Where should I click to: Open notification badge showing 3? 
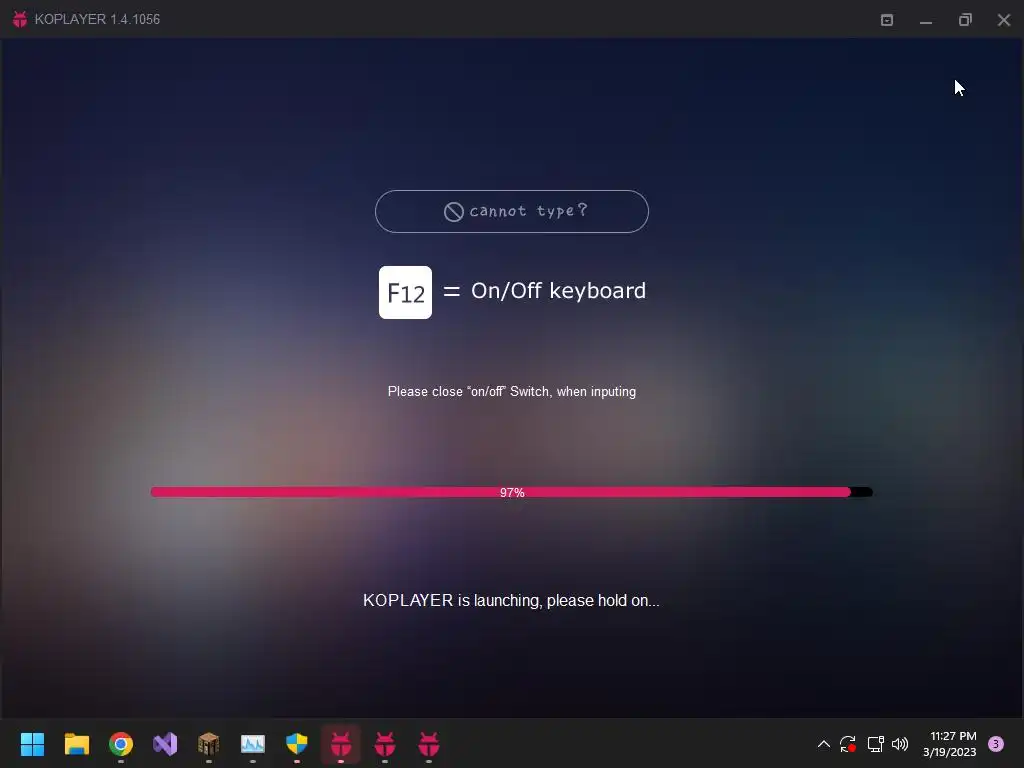coord(996,744)
